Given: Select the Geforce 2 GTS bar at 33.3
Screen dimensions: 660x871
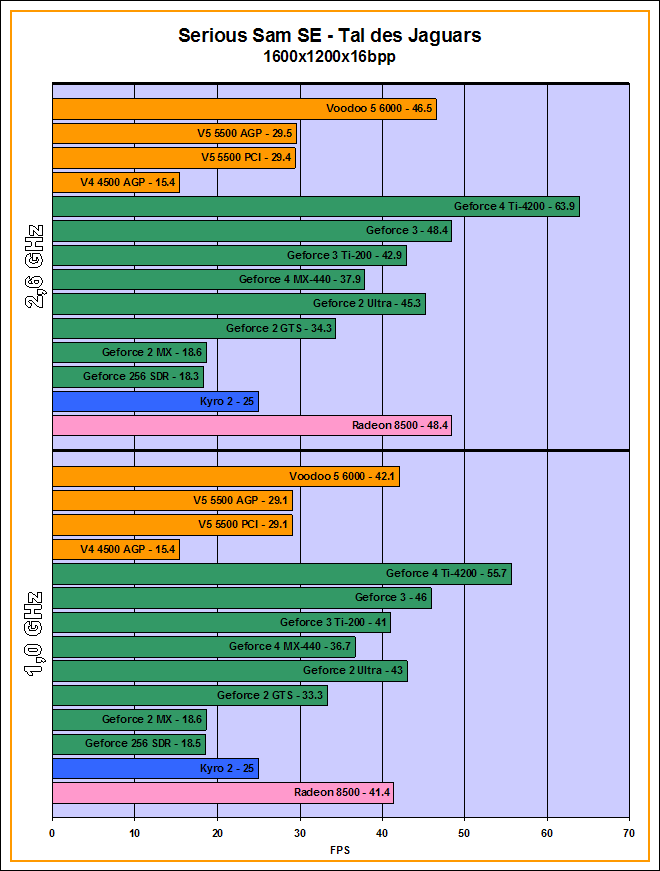Looking at the screenshot, I should [x=189, y=696].
